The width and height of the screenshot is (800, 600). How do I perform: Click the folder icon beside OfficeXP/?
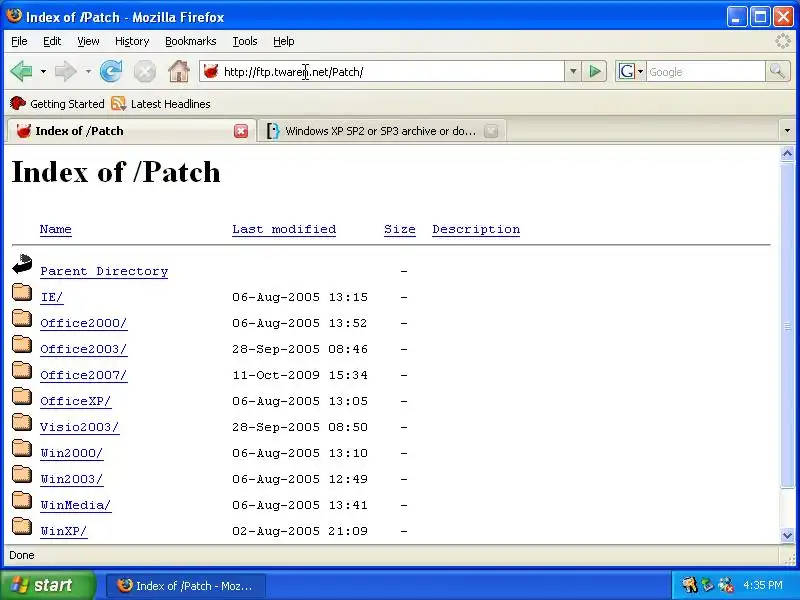coord(22,396)
